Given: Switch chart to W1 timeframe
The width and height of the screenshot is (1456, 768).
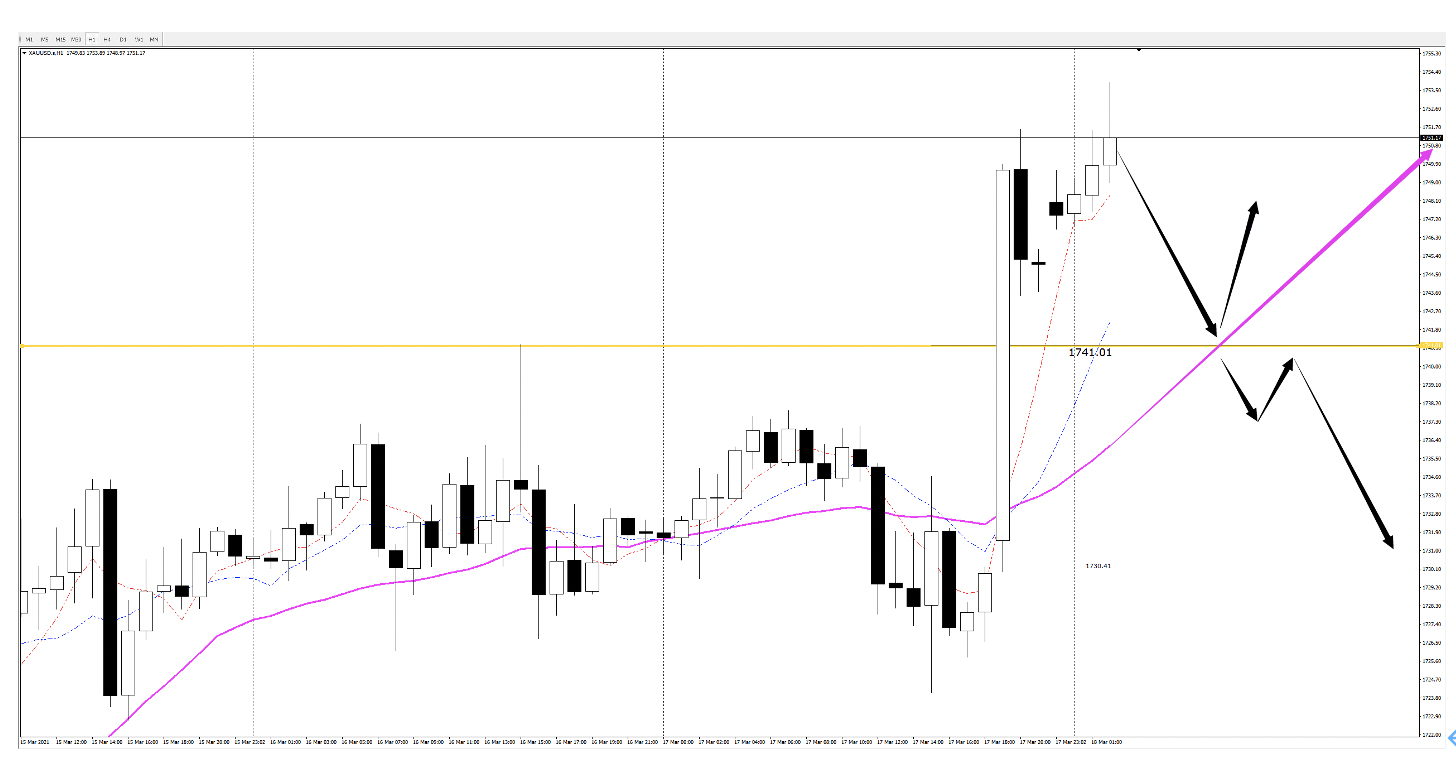Looking at the screenshot, I should (x=139, y=39).
